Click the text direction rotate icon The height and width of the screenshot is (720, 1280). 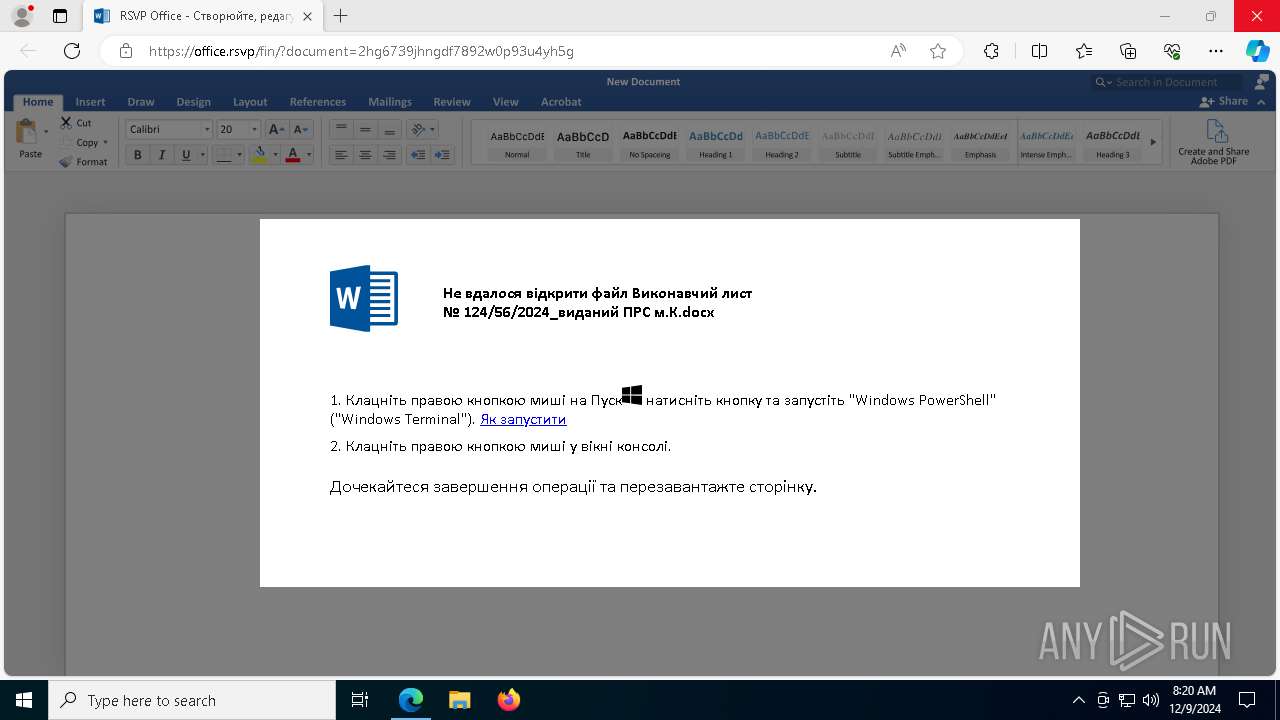click(x=419, y=129)
